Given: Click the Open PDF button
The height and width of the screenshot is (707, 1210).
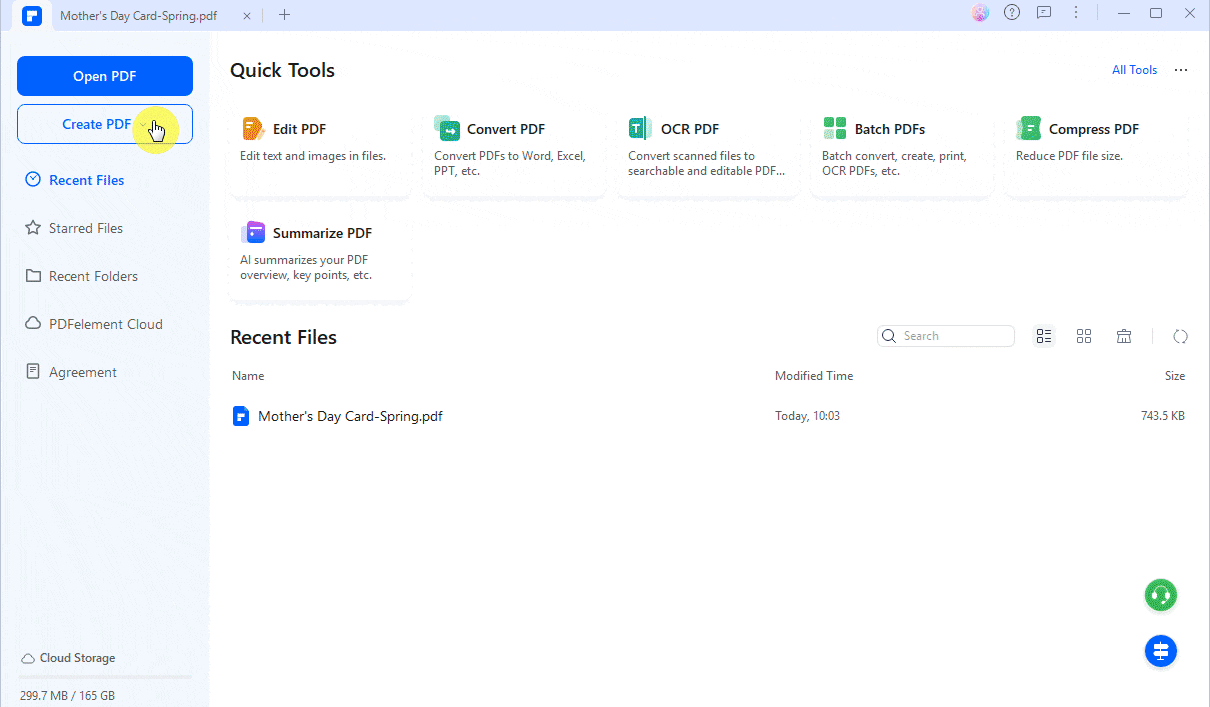Looking at the screenshot, I should [x=105, y=76].
